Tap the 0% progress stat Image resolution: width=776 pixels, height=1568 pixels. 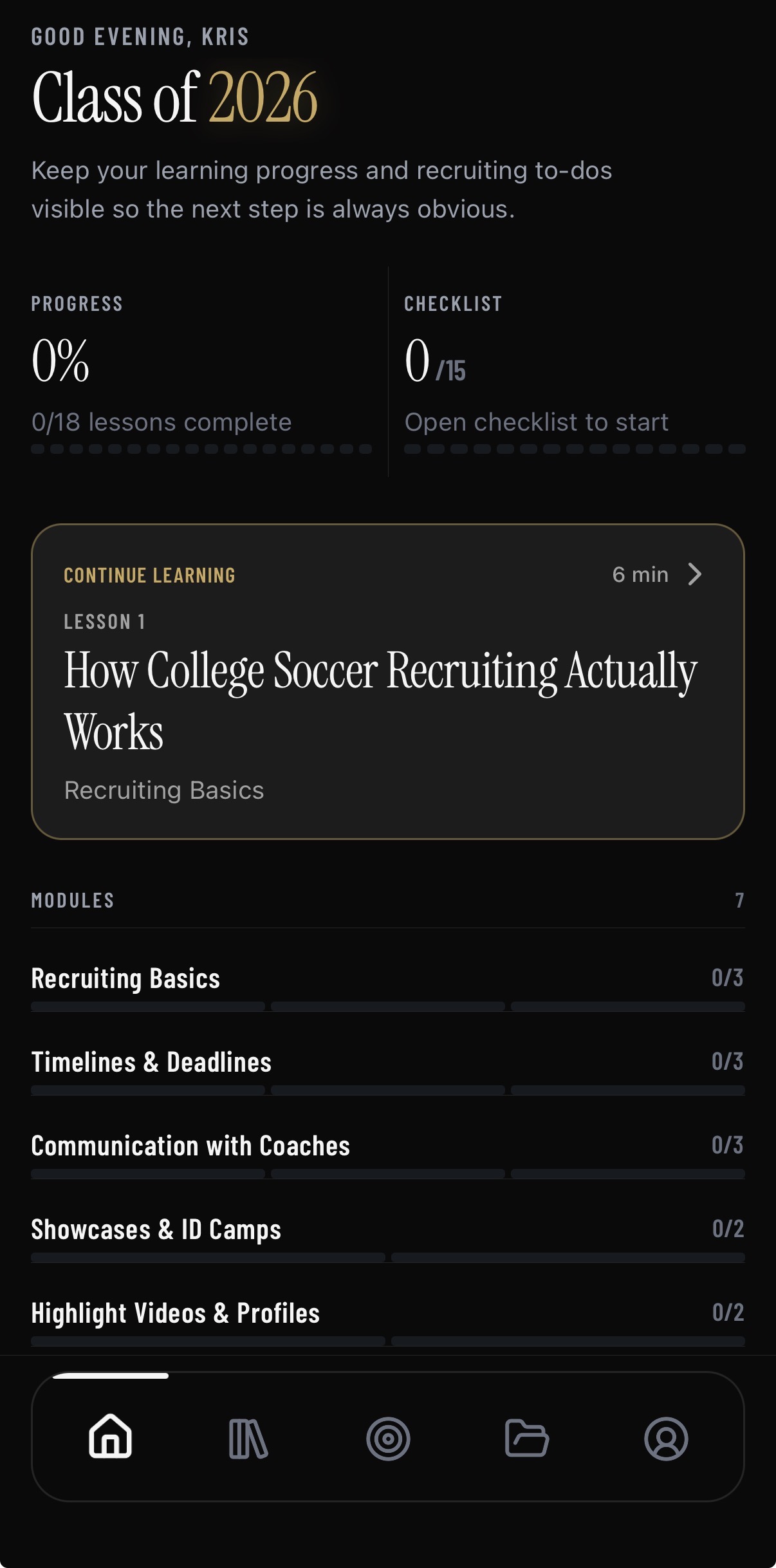(x=60, y=361)
